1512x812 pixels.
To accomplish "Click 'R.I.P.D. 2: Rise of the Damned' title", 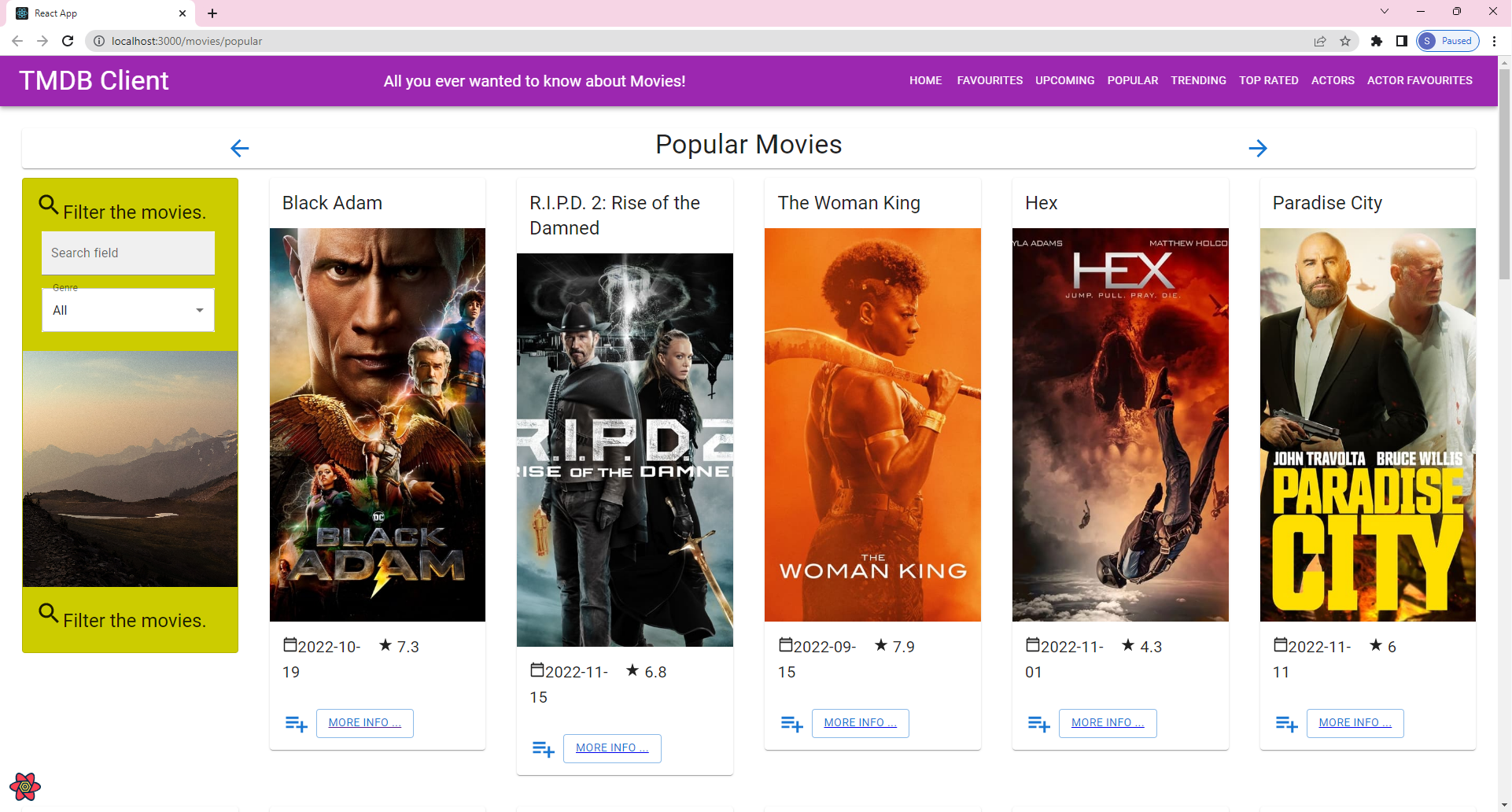I will click(614, 216).
